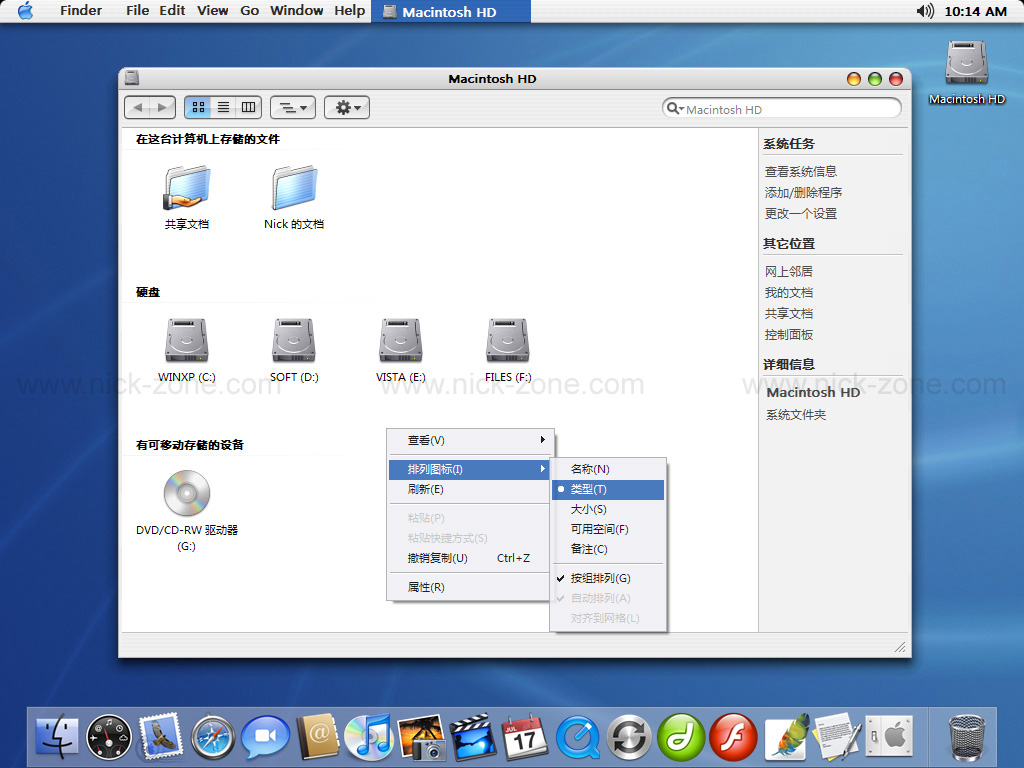Open the Nick 的文档 folder
Image resolution: width=1024 pixels, height=768 pixels.
[x=294, y=187]
